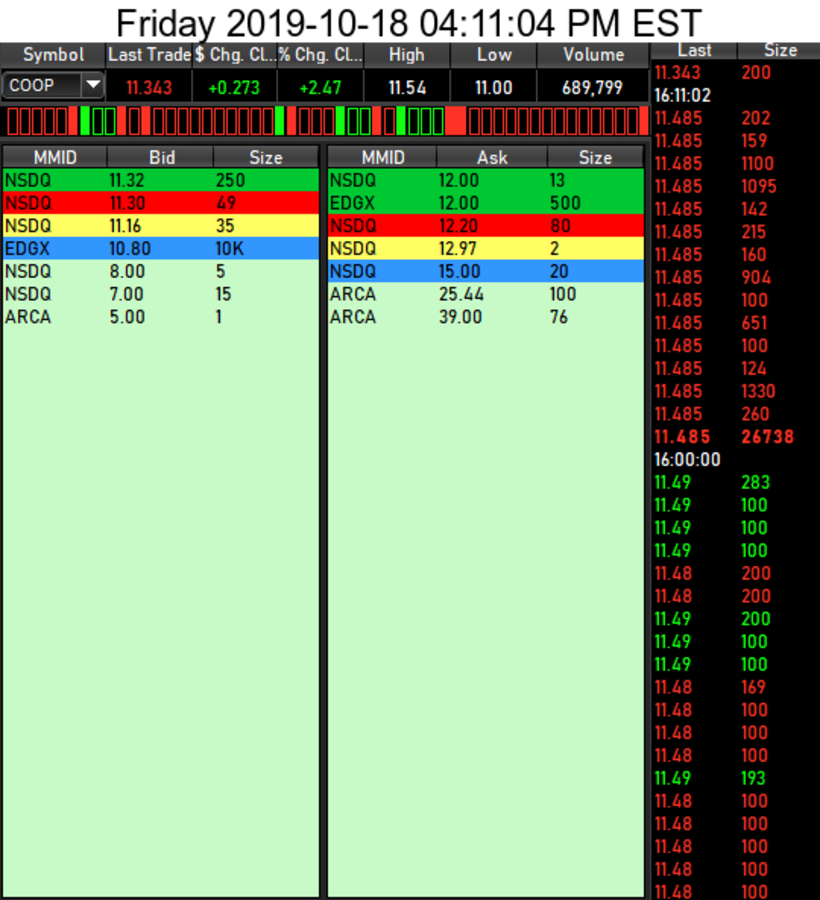Viewport: 820px width, 900px height.
Task: Select the Volume column header
Action: [x=593, y=55]
